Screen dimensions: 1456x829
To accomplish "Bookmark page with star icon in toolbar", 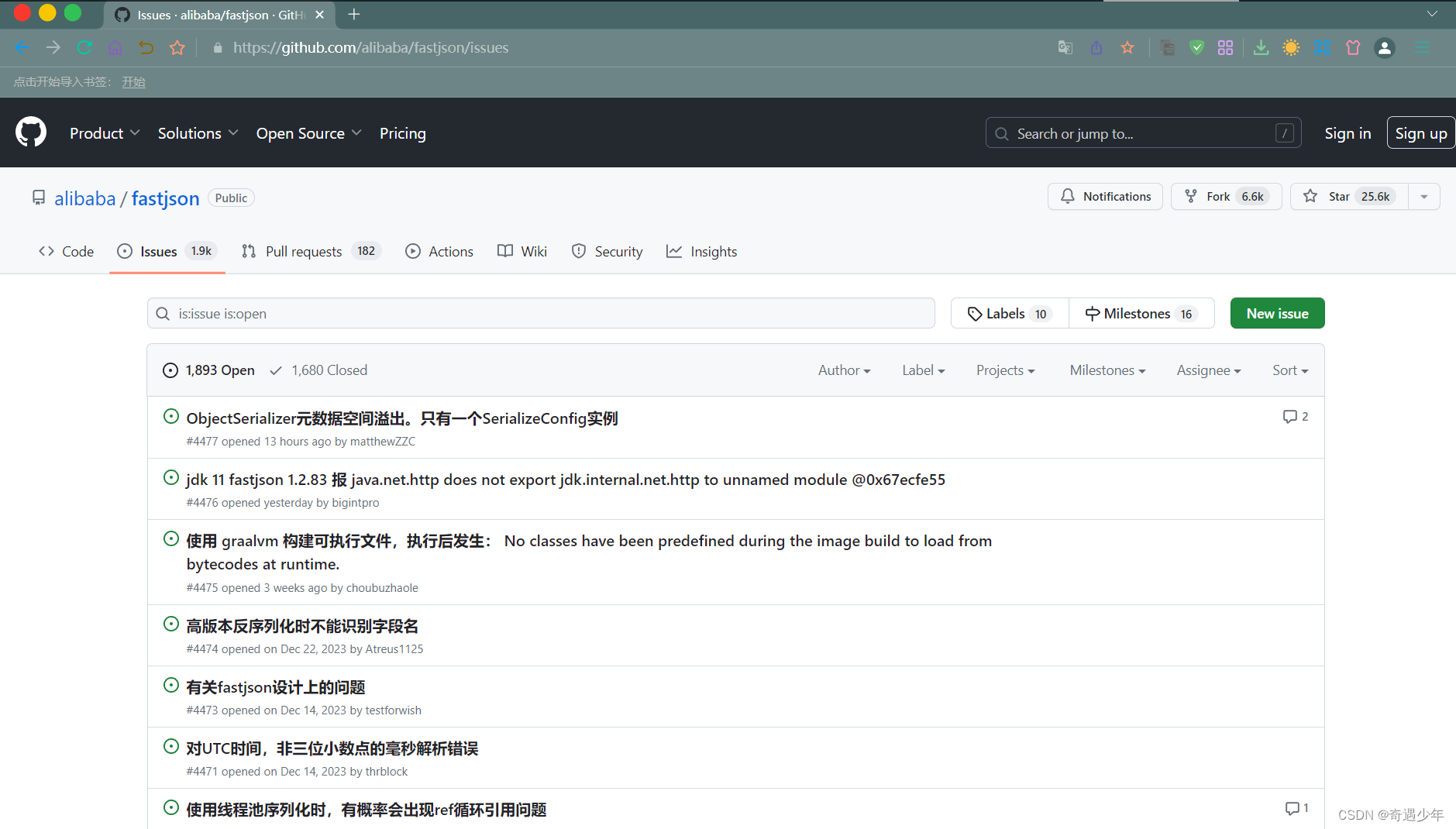I will click(177, 47).
